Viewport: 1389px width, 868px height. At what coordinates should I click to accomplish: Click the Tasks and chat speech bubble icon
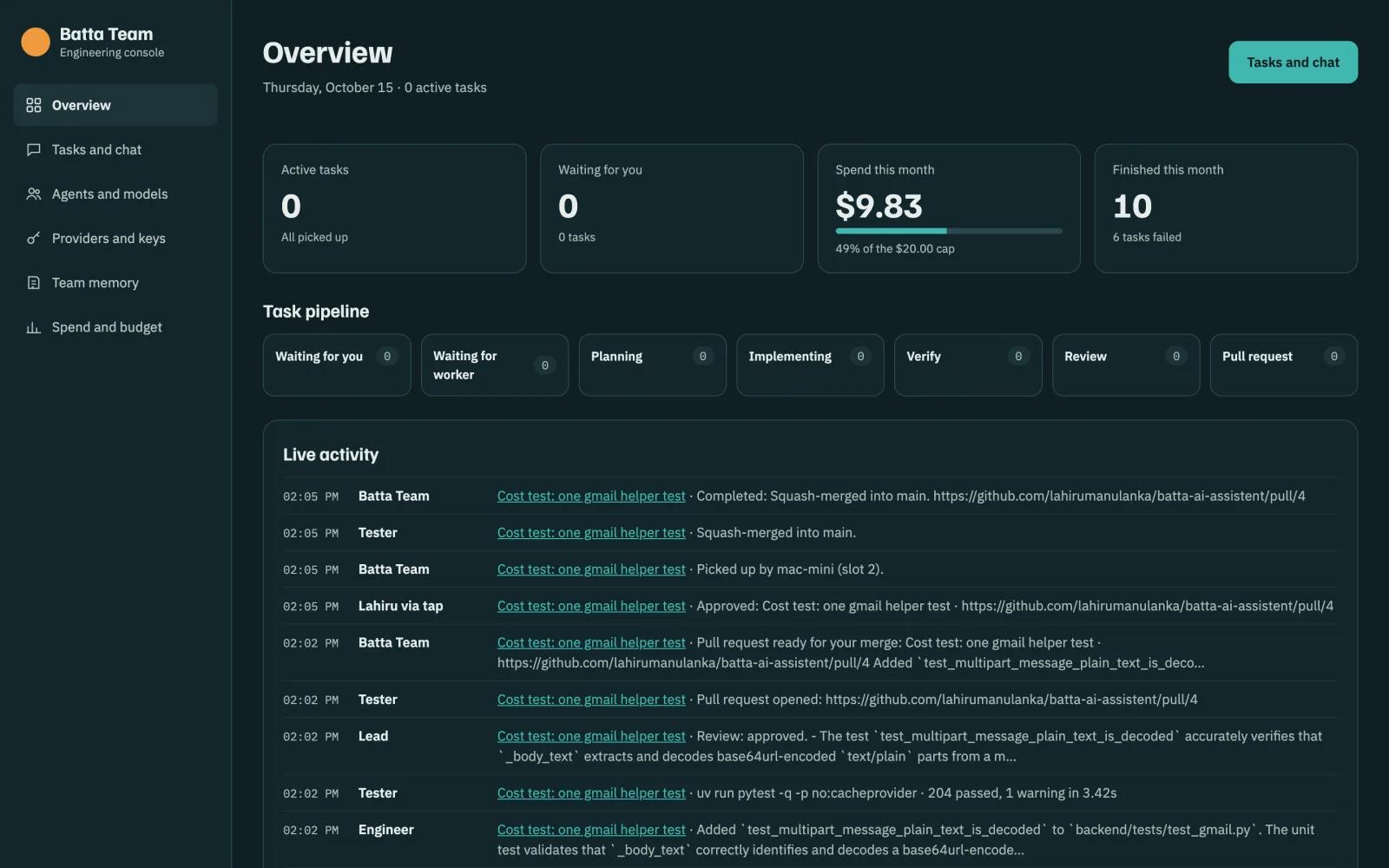(x=34, y=149)
